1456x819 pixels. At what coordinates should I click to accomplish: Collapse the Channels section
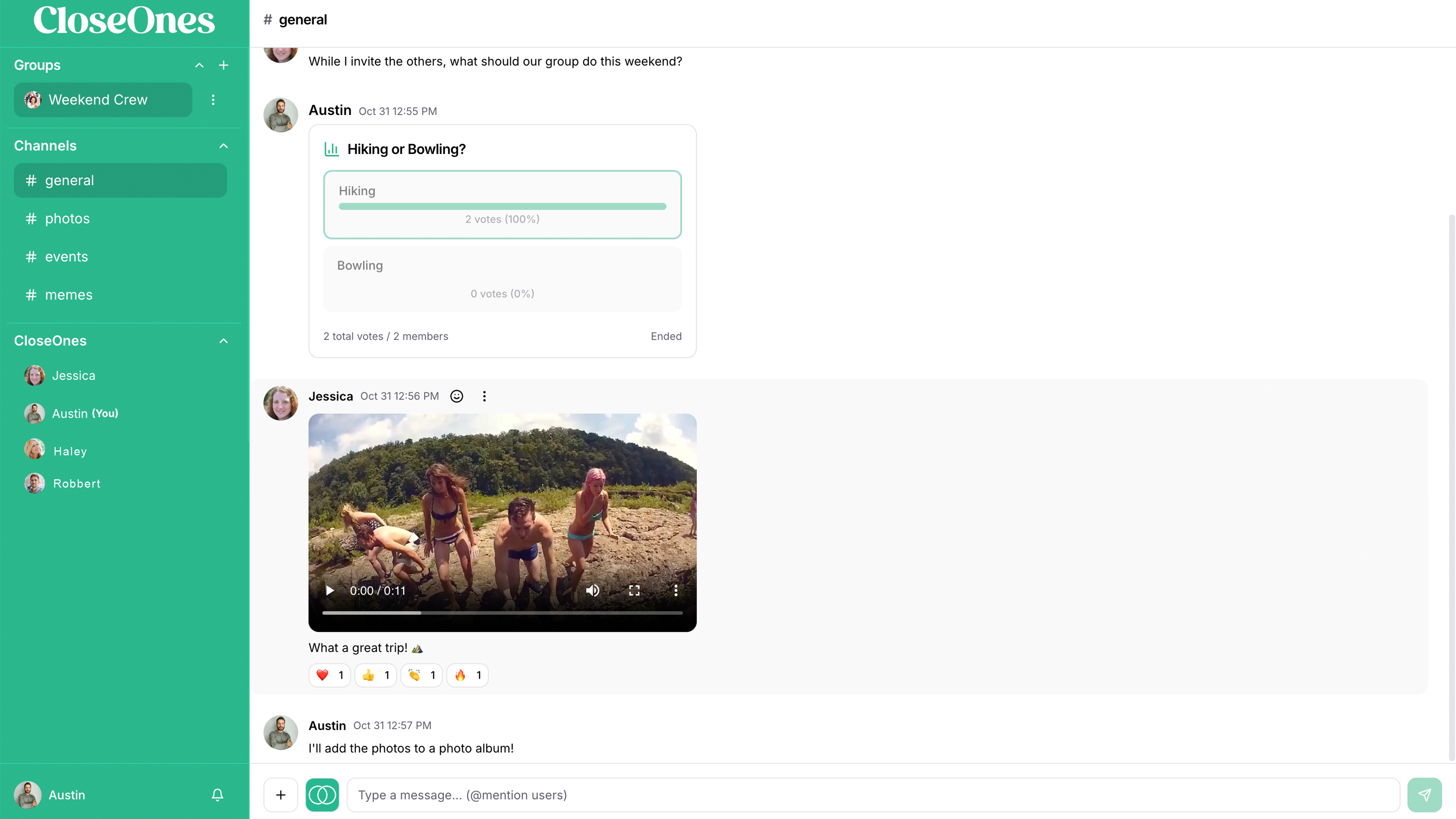[x=223, y=145]
